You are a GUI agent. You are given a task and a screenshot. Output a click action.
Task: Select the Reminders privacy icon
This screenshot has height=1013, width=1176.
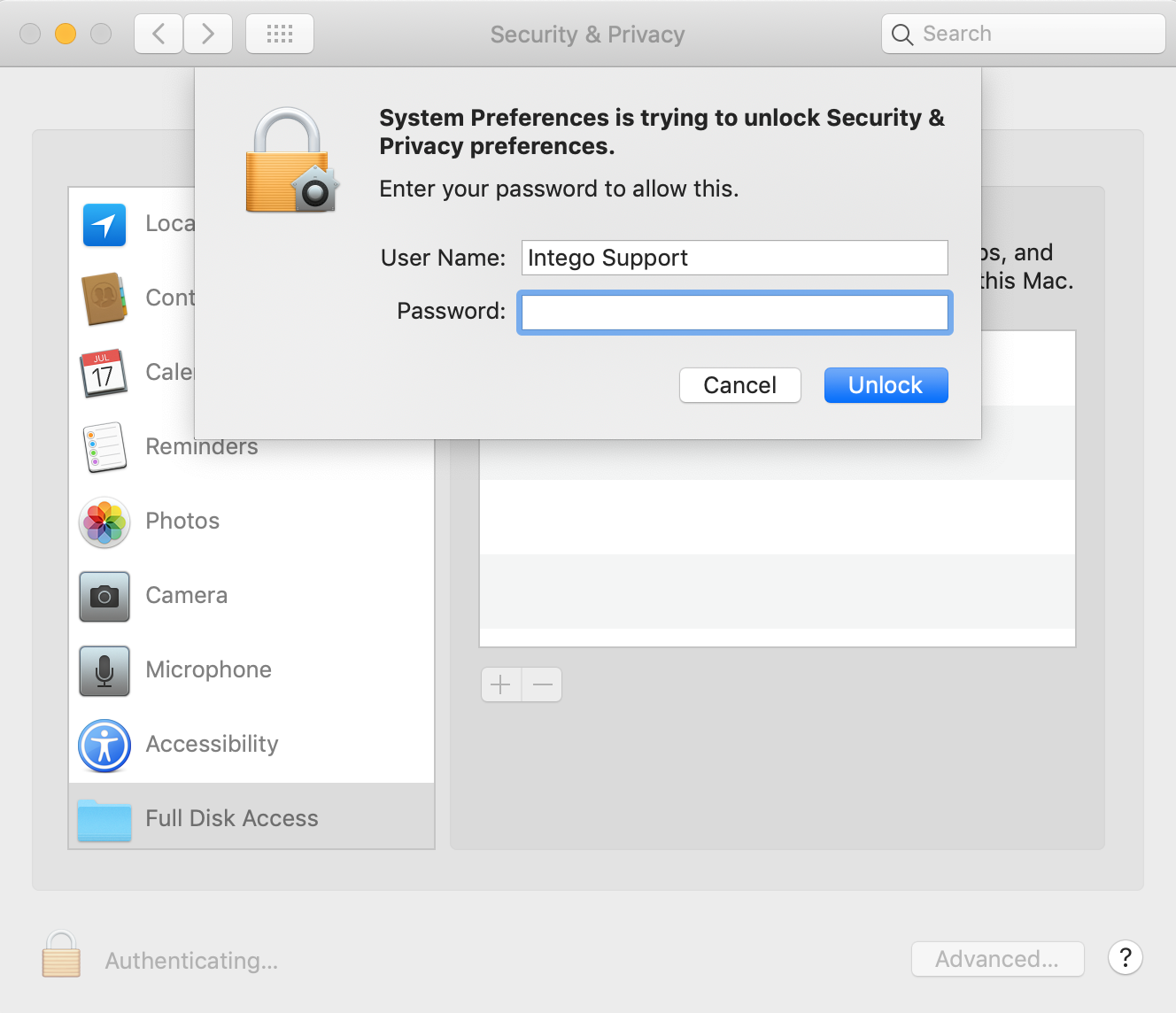(x=104, y=448)
